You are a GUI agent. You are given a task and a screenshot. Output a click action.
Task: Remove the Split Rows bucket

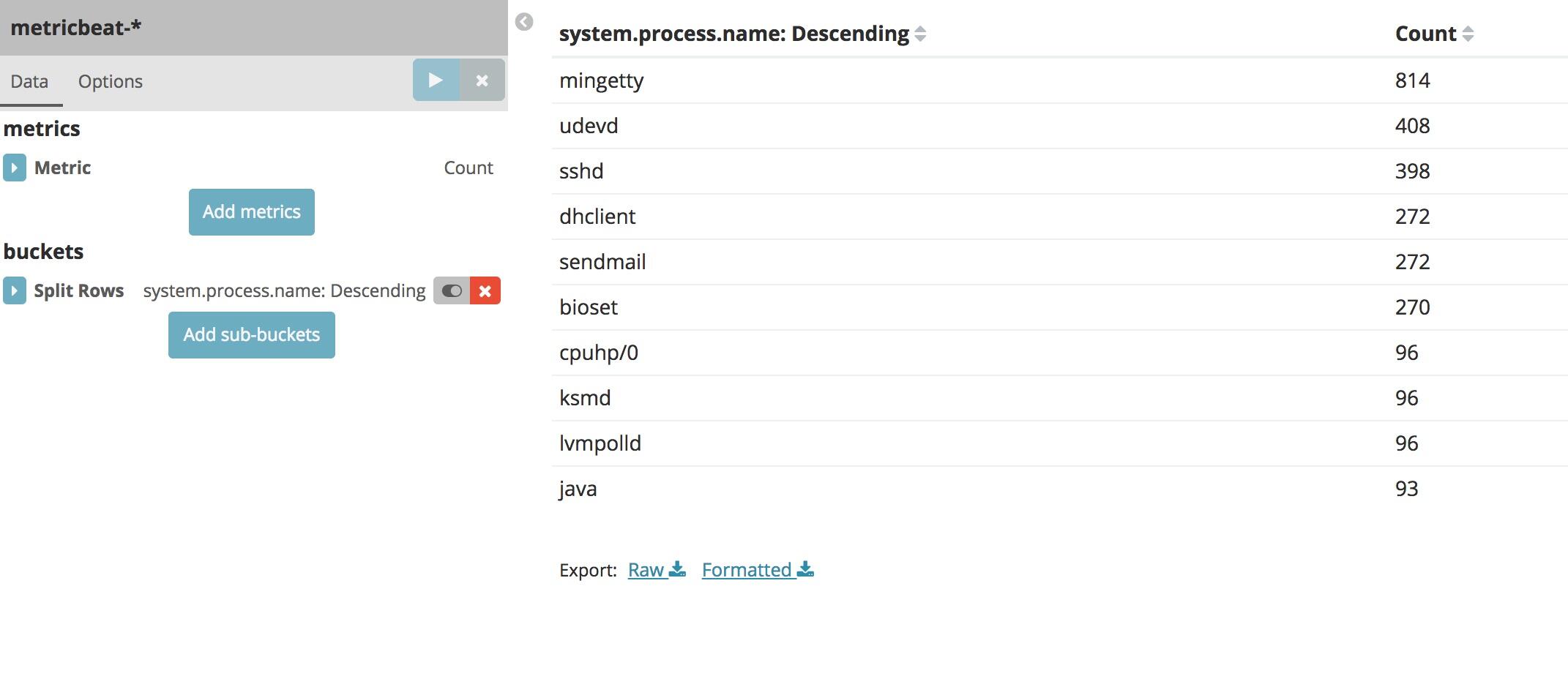pyautogui.click(x=485, y=290)
